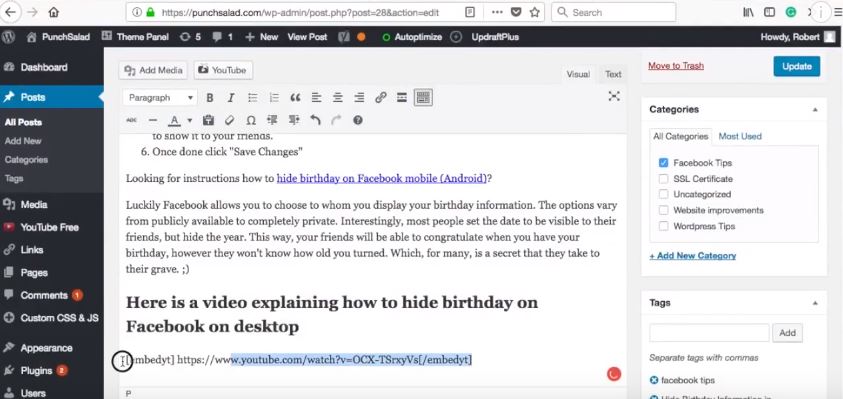Open Categories under Posts
The height and width of the screenshot is (399, 843).
tap(26, 160)
